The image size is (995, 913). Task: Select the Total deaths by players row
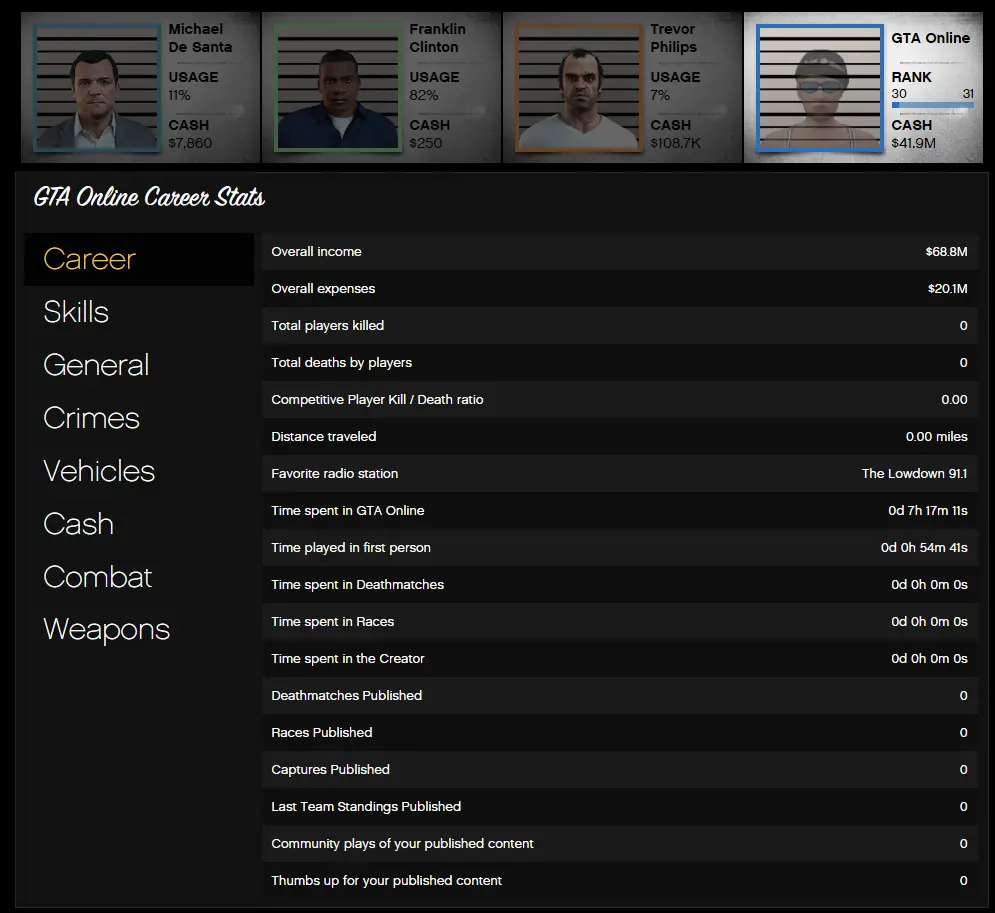620,362
